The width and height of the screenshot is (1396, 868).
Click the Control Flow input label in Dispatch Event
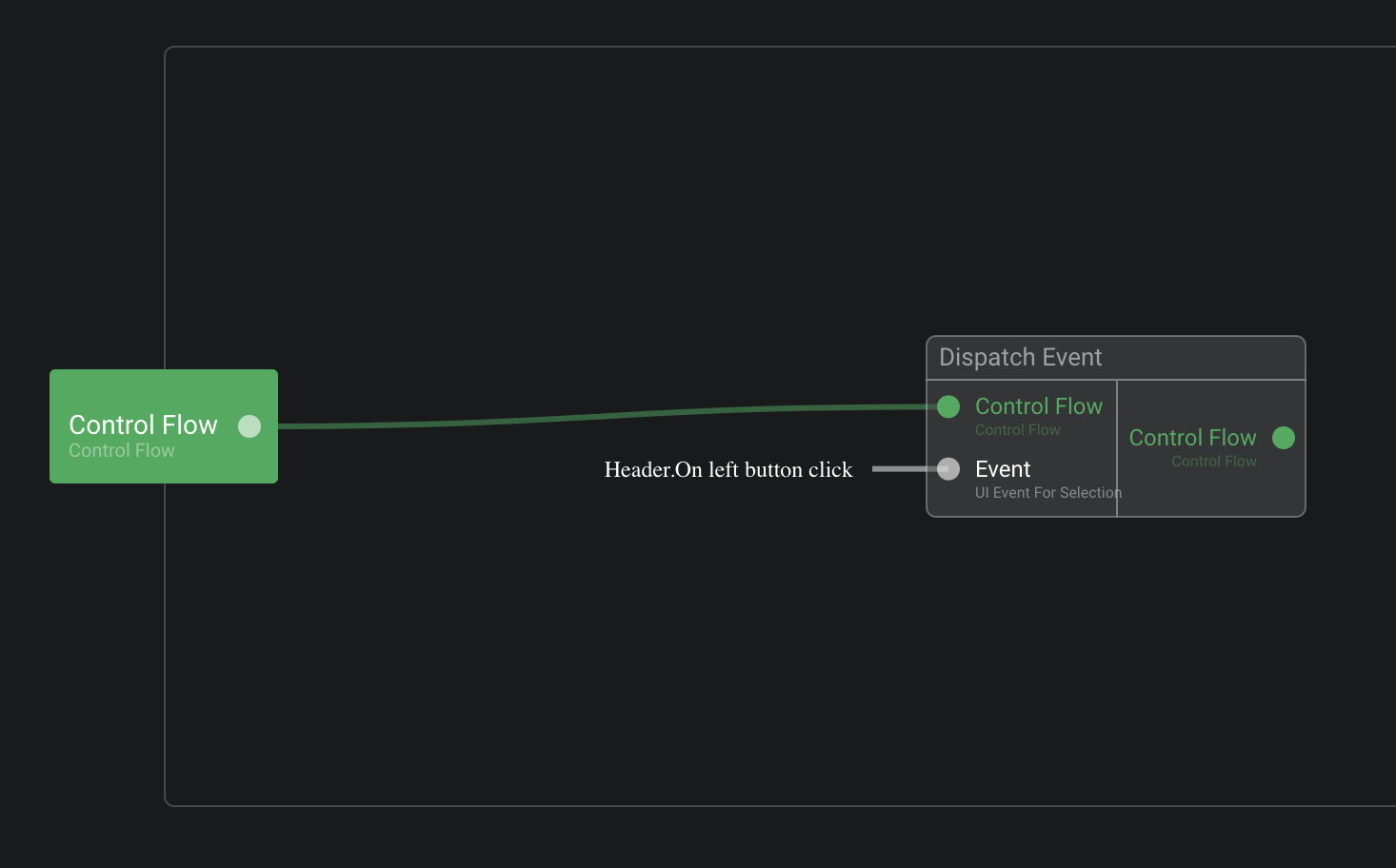pyautogui.click(x=1039, y=406)
